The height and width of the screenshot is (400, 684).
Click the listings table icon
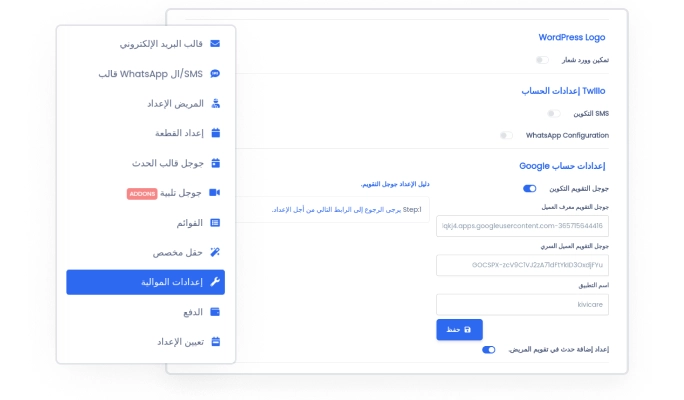(x=215, y=222)
